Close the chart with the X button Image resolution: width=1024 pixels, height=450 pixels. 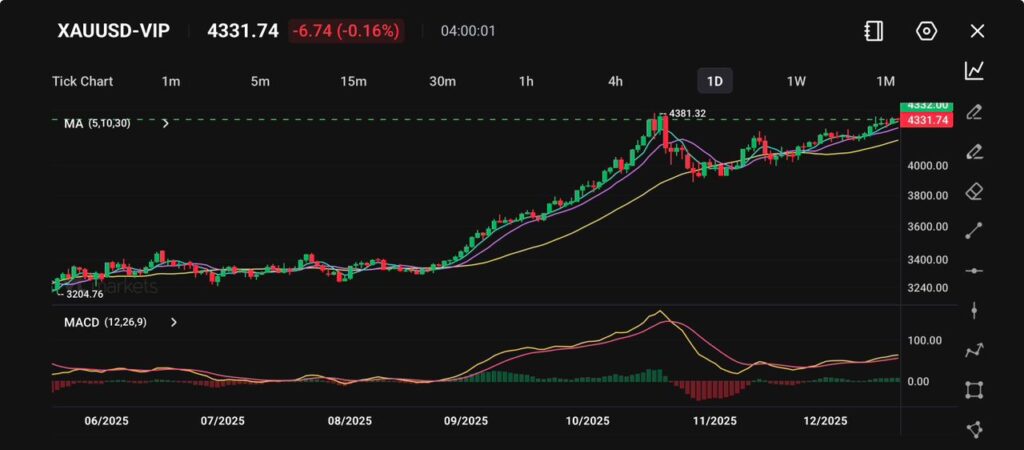coord(977,31)
